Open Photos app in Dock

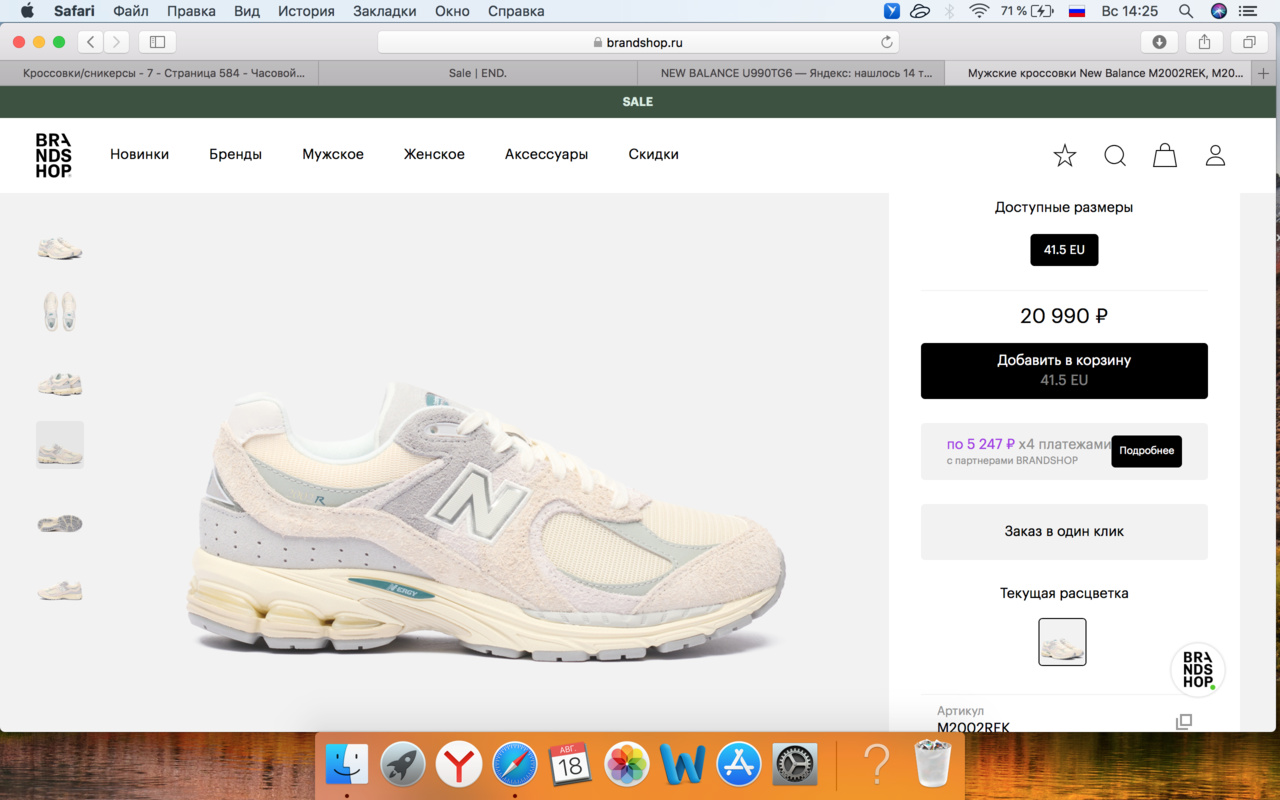(627, 765)
